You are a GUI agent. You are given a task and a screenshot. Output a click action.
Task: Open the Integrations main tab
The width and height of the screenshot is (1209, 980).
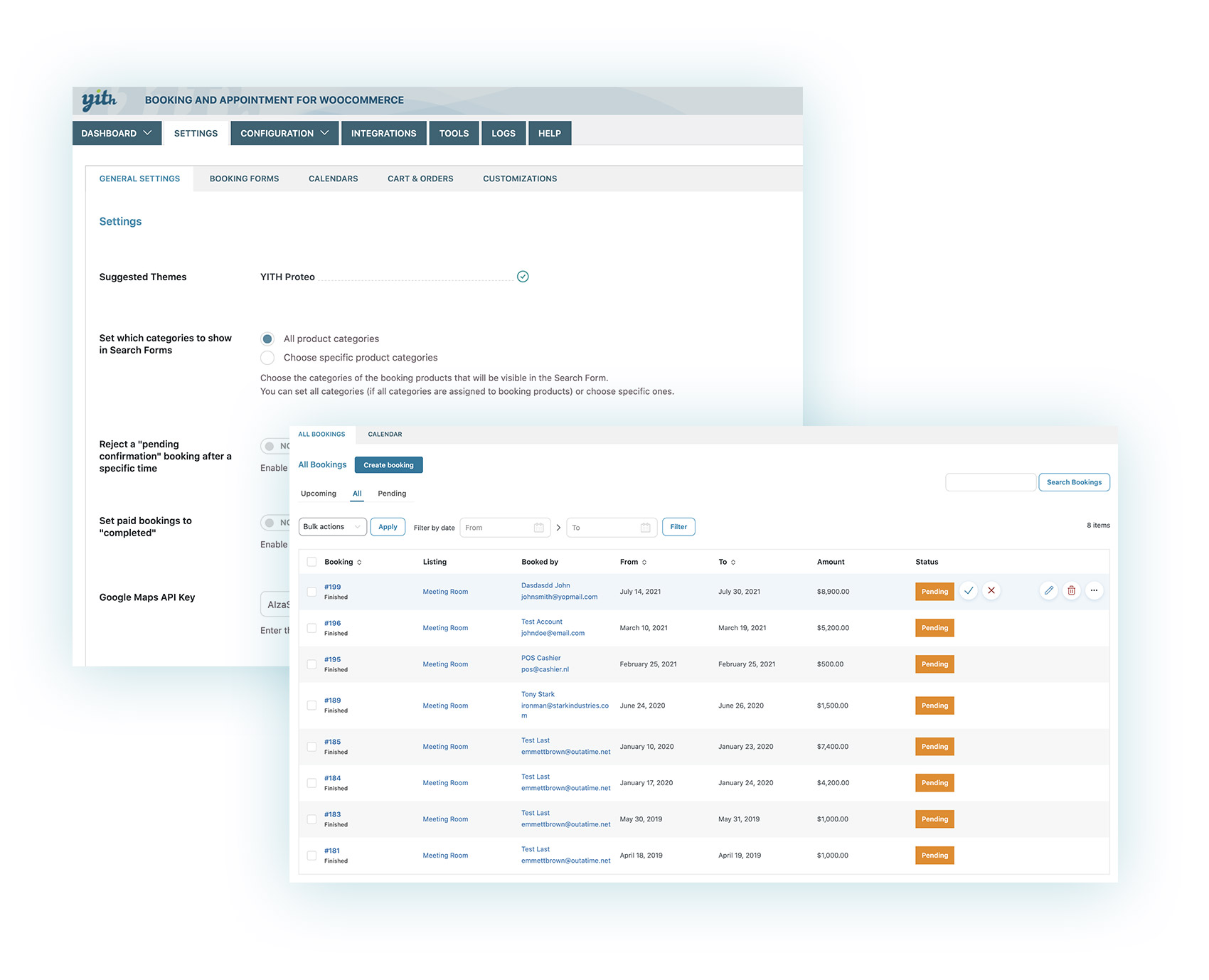384,133
